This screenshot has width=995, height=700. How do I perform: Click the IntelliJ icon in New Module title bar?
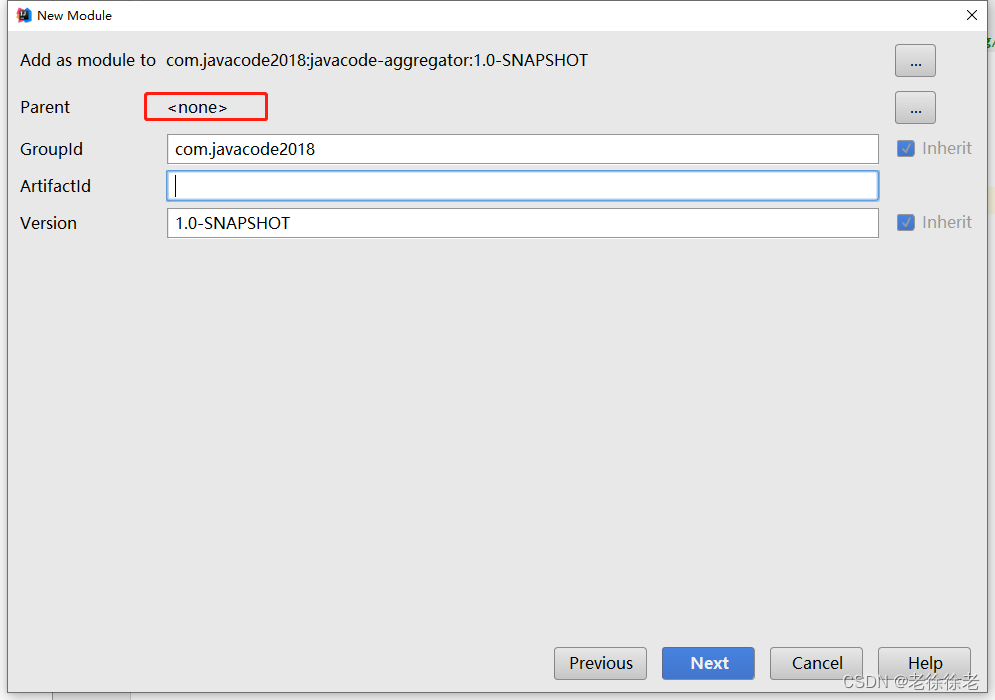(24, 15)
